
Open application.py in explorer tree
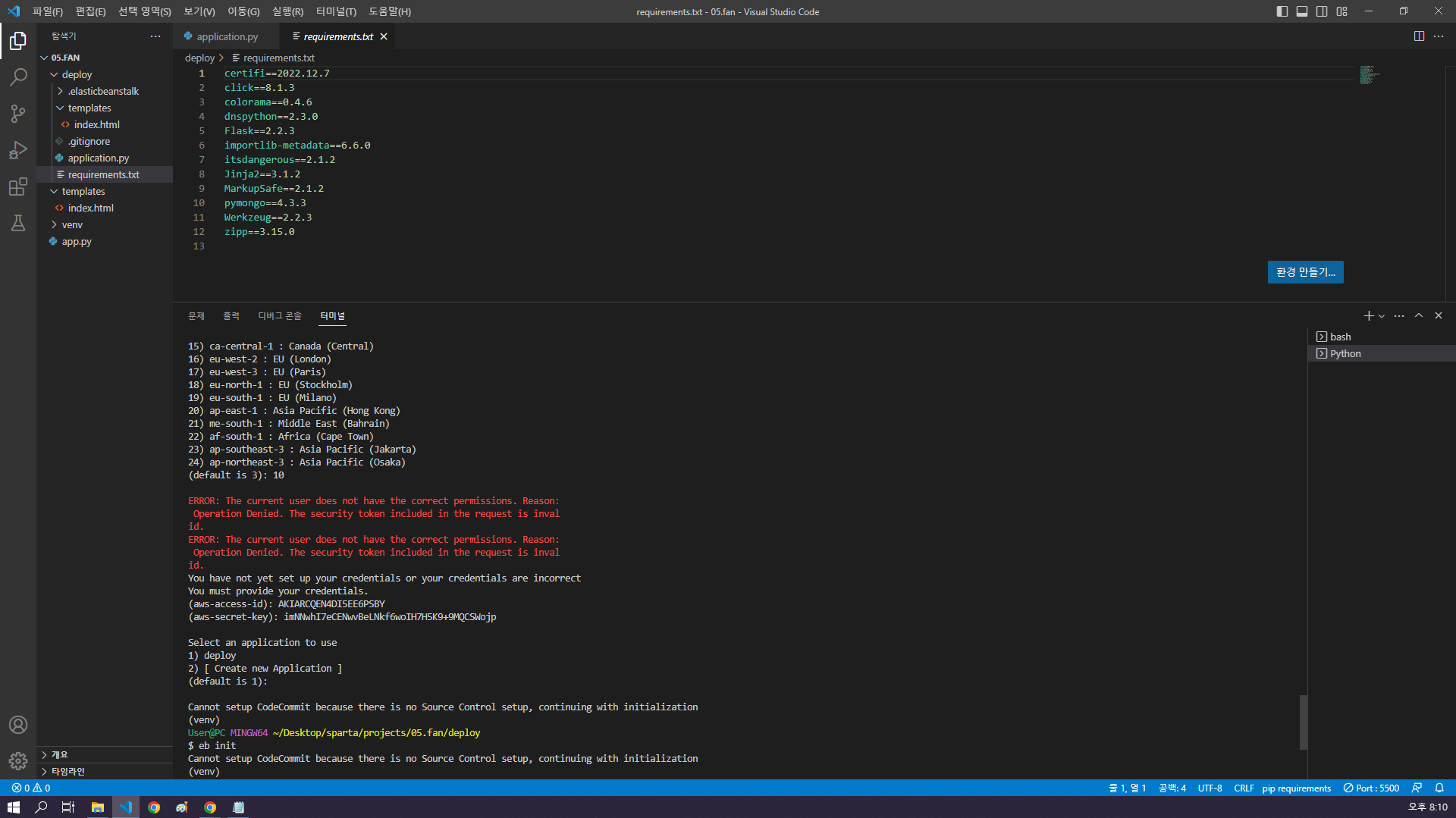[x=105, y=158]
